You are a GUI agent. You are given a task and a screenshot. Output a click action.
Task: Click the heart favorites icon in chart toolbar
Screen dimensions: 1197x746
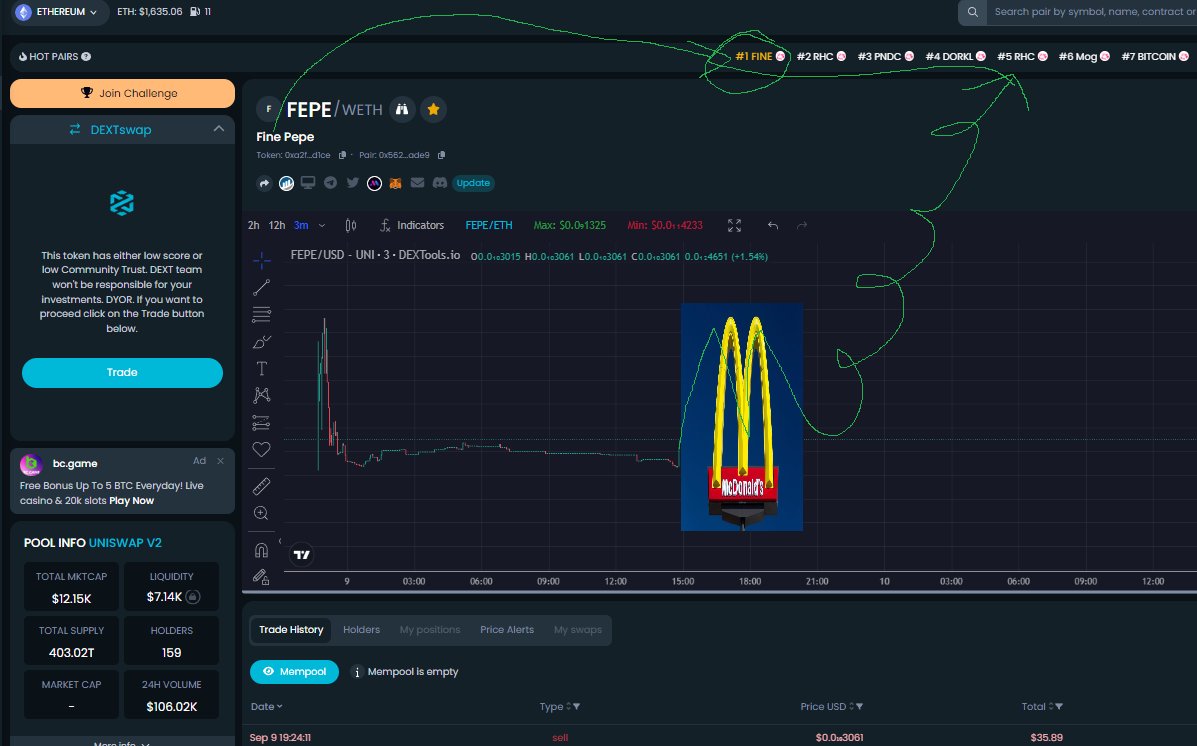[x=261, y=450]
